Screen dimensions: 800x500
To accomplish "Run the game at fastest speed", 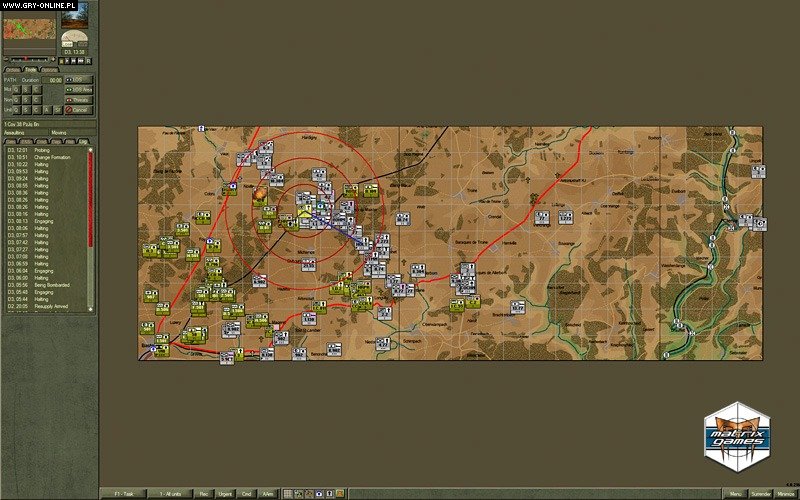I will [81, 61].
